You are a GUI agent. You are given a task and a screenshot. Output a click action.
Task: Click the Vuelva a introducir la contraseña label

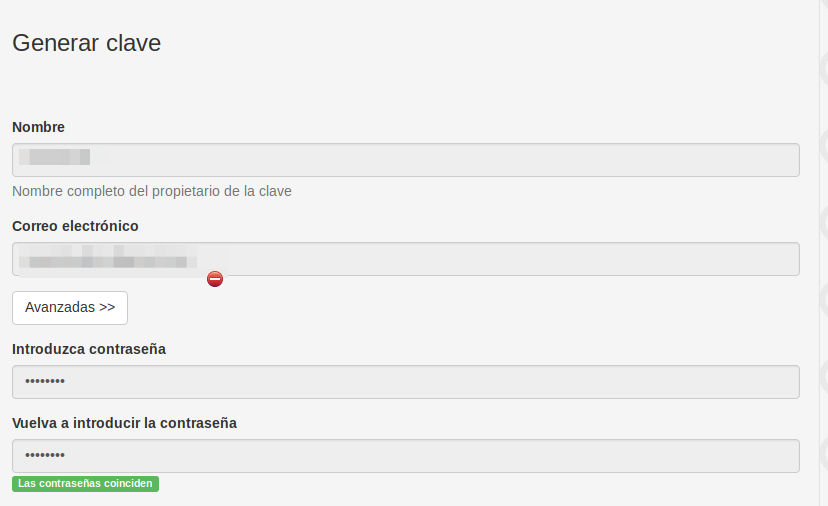124,423
